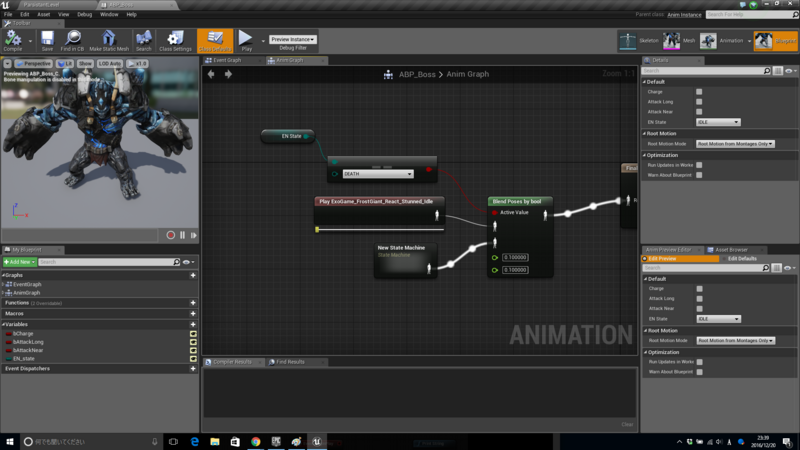Open Epic Games Launcher in taskbar
This screenshot has width=800, height=450.
(276, 442)
